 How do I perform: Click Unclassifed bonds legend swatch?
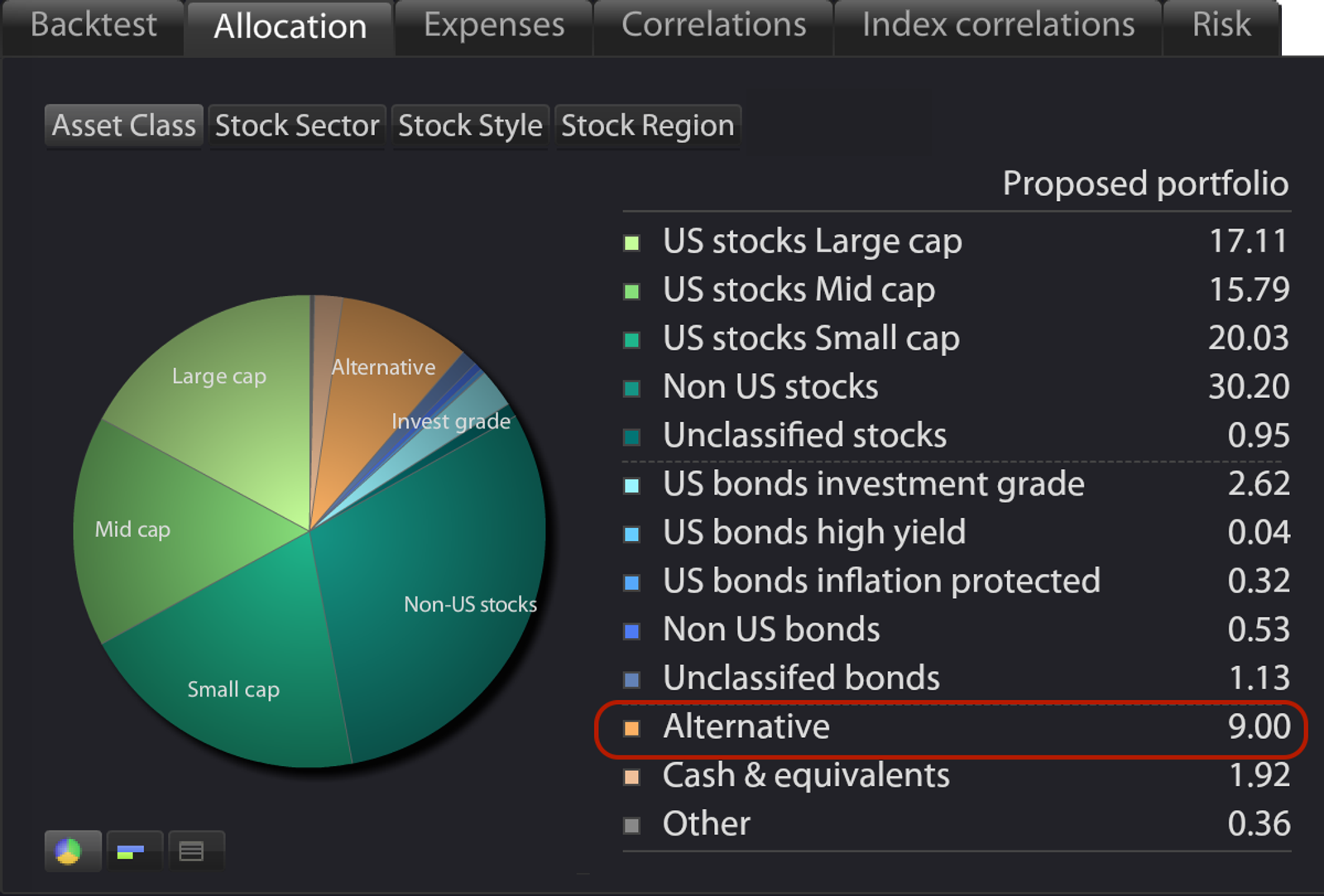631,680
